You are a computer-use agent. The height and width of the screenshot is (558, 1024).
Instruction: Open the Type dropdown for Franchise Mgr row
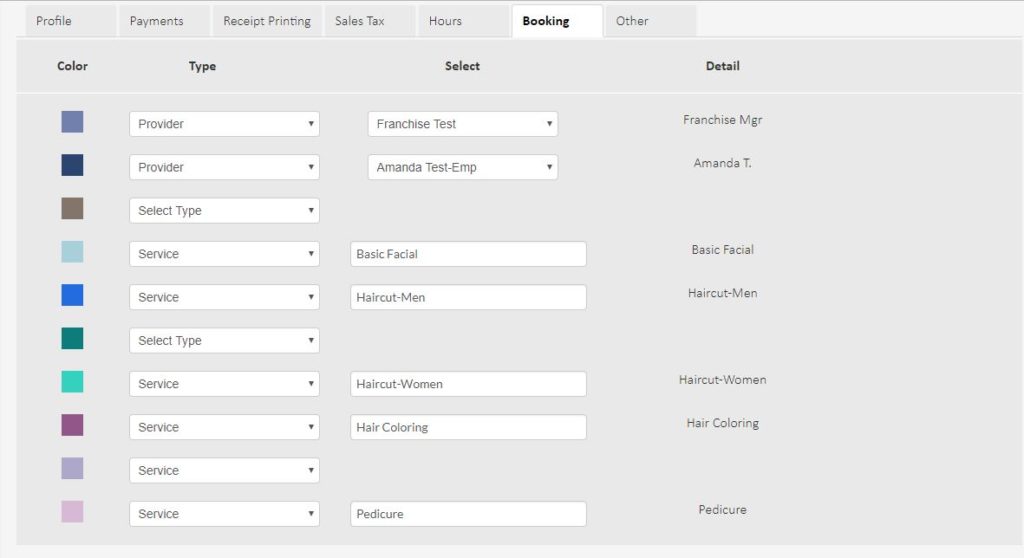[224, 124]
